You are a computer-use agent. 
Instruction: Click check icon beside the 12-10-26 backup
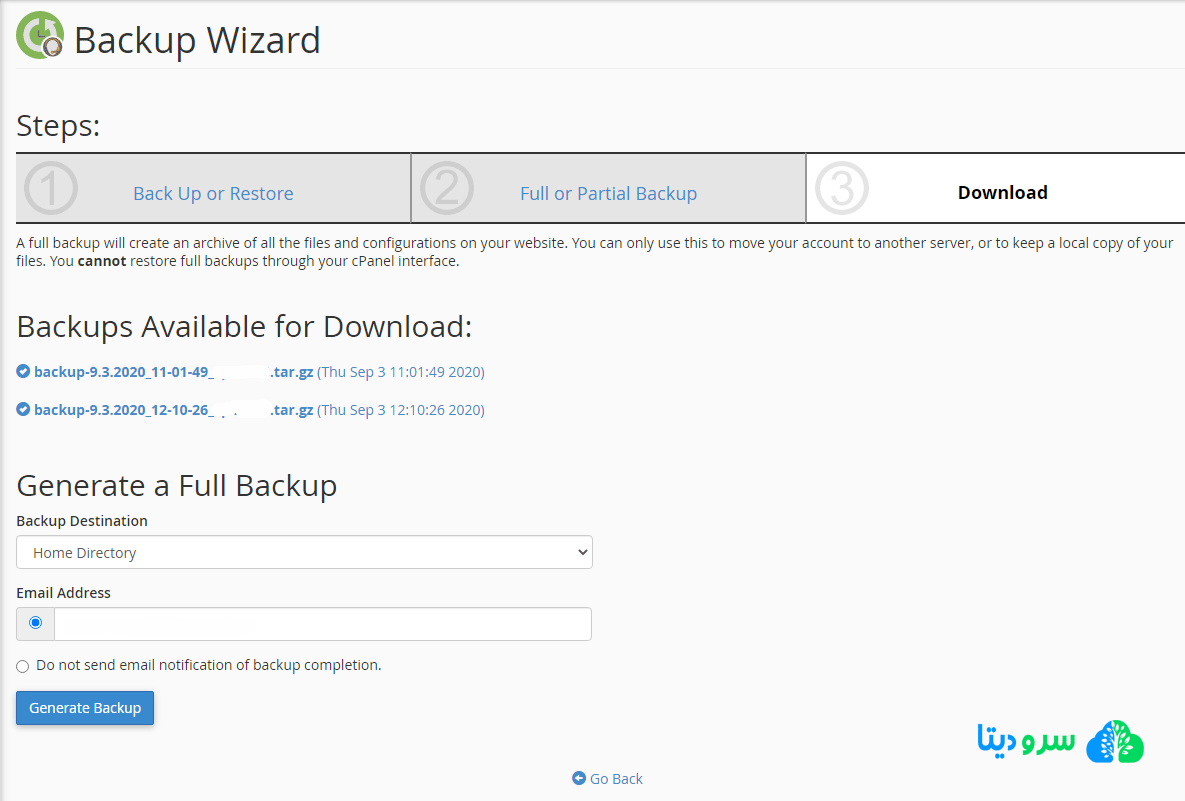23,410
